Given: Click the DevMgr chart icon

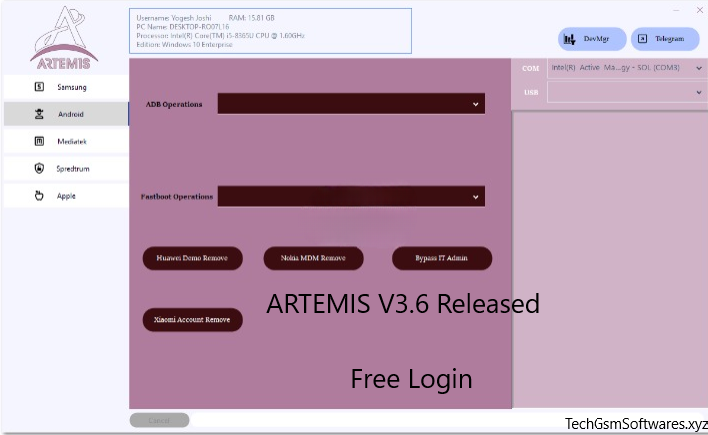Looking at the screenshot, I should (x=569, y=39).
